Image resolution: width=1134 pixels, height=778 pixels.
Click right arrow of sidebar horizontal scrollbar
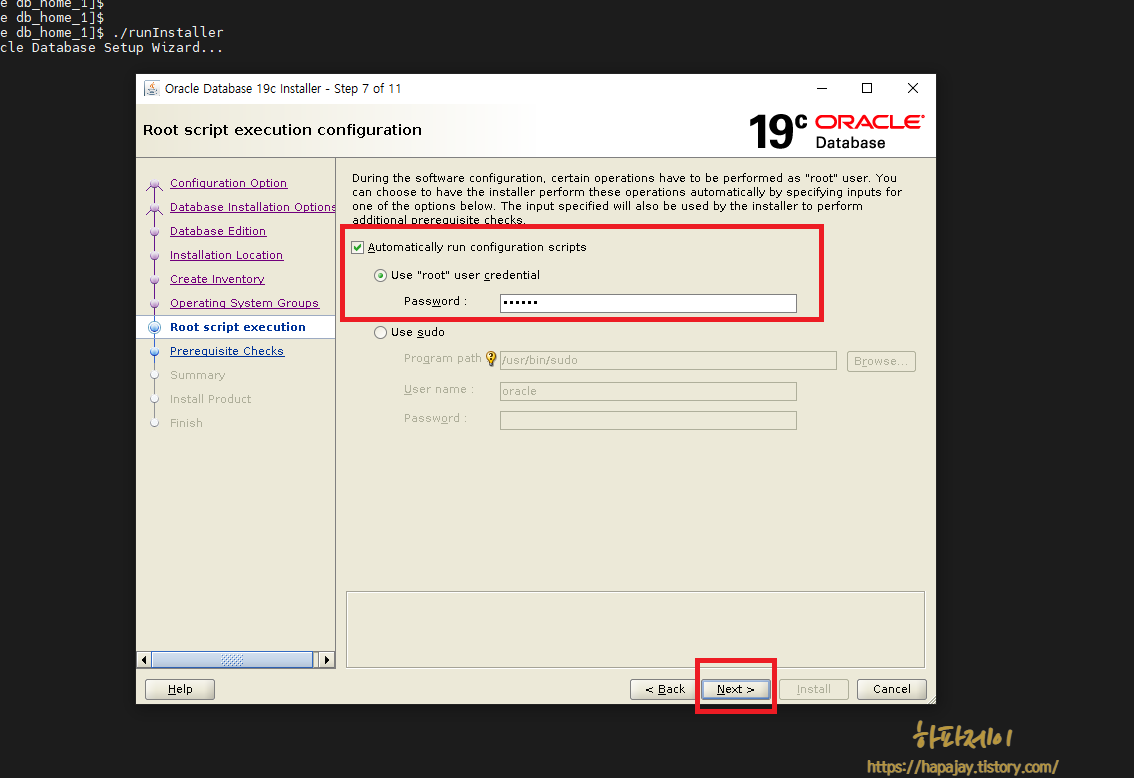coord(327,659)
